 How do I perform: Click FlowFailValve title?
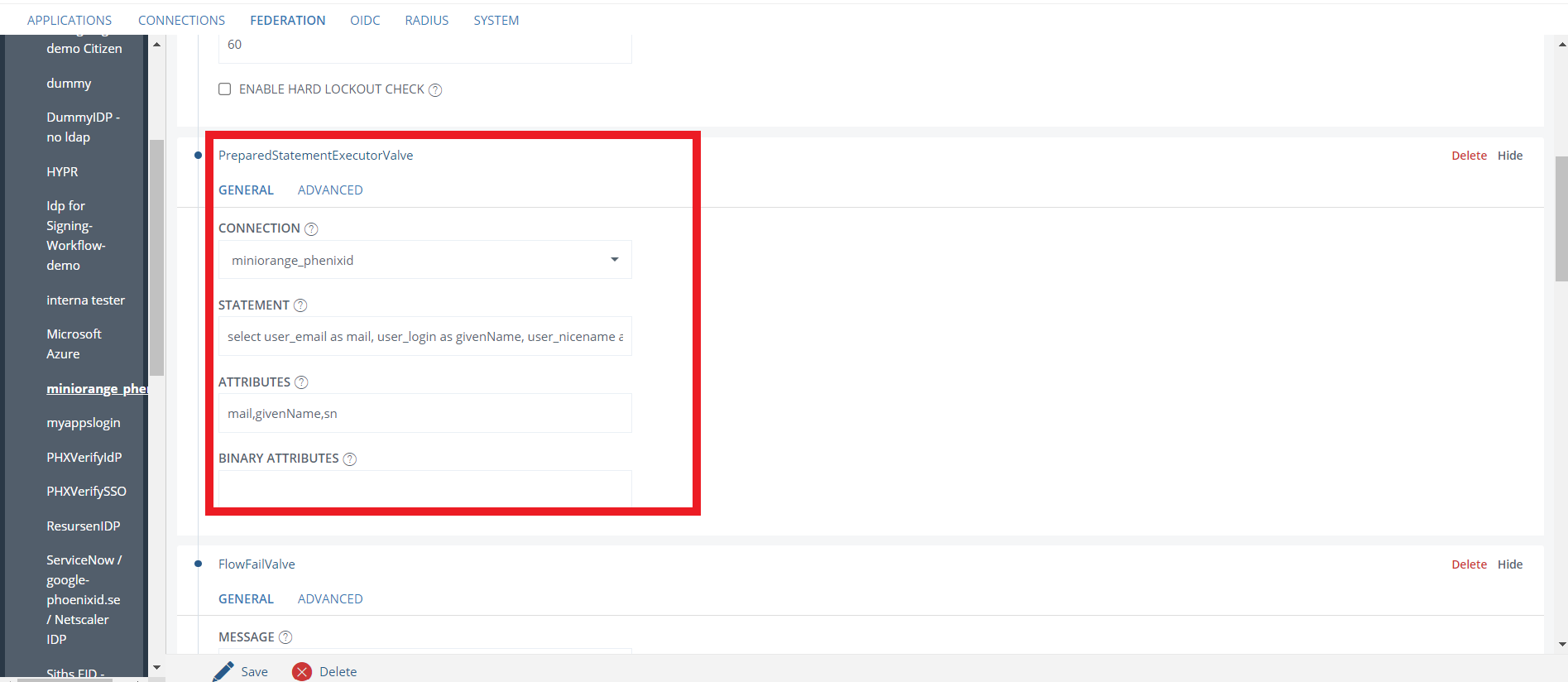pyautogui.click(x=257, y=564)
